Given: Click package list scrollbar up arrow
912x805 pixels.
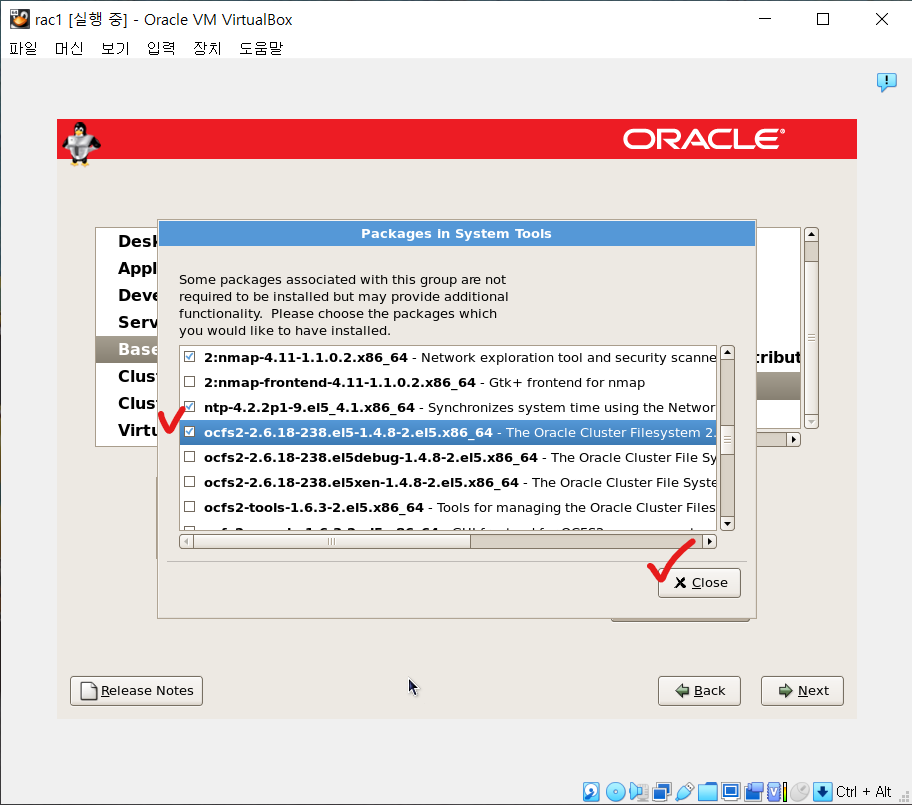Looking at the screenshot, I should click(727, 352).
